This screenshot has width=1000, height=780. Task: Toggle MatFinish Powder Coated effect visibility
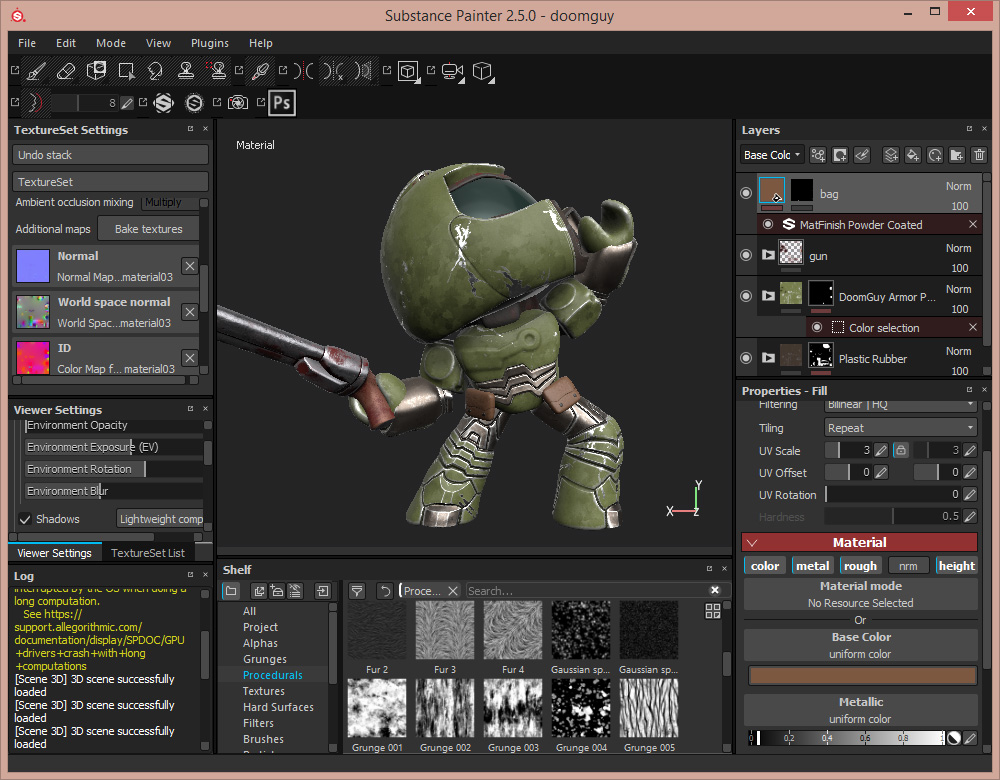click(768, 224)
